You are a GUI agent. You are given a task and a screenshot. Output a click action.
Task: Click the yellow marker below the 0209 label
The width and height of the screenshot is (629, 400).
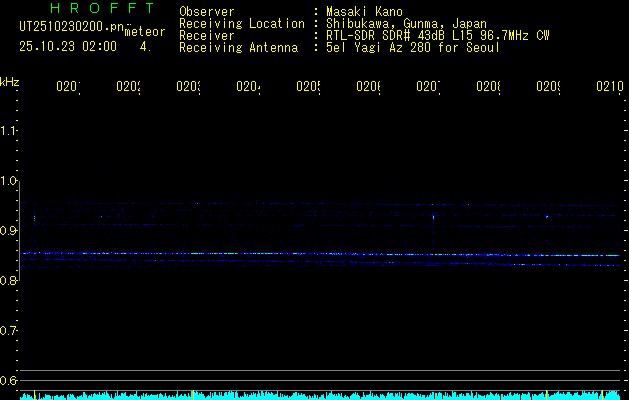point(546,395)
